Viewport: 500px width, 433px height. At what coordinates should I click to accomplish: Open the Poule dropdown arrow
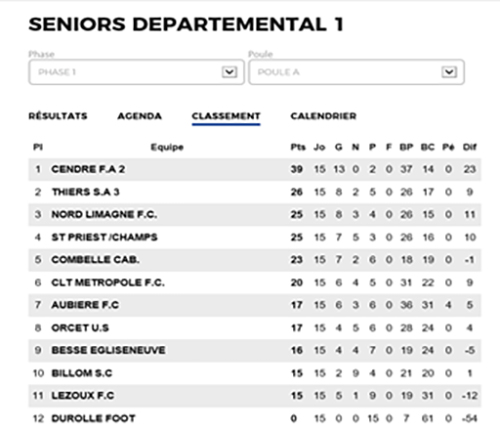[449, 72]
